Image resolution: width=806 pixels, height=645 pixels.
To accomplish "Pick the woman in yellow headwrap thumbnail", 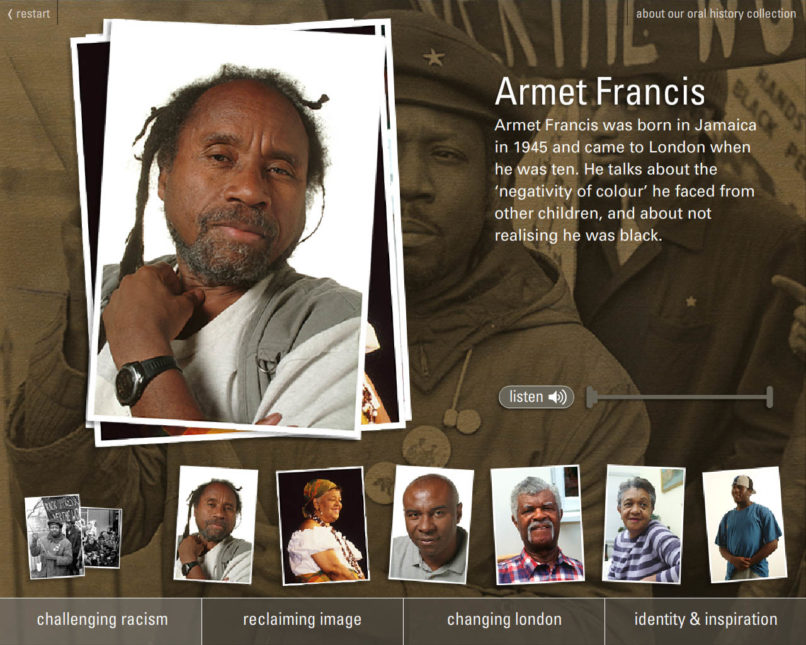I will click(x=323, y=526).
